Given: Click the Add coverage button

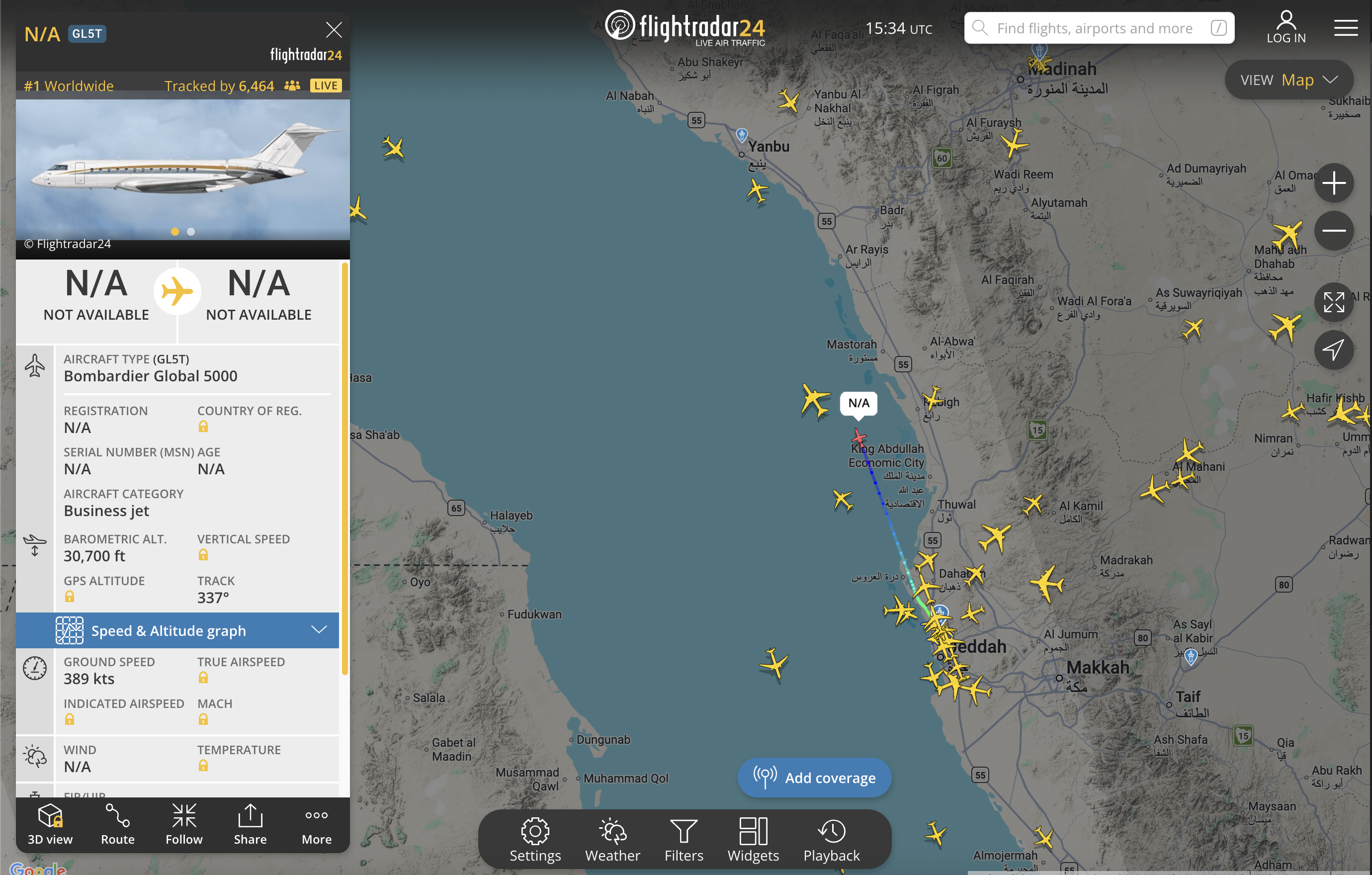Looking at the screenshot, I should [814, 777].
